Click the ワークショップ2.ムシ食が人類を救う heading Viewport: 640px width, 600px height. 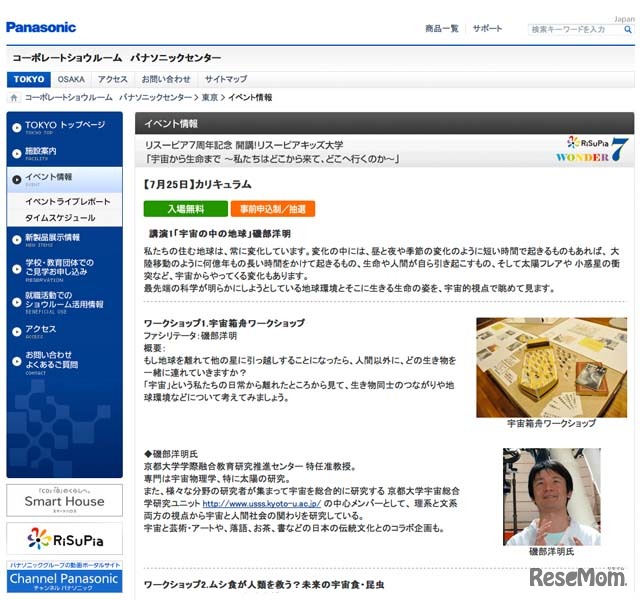click(x=264, y=585)
